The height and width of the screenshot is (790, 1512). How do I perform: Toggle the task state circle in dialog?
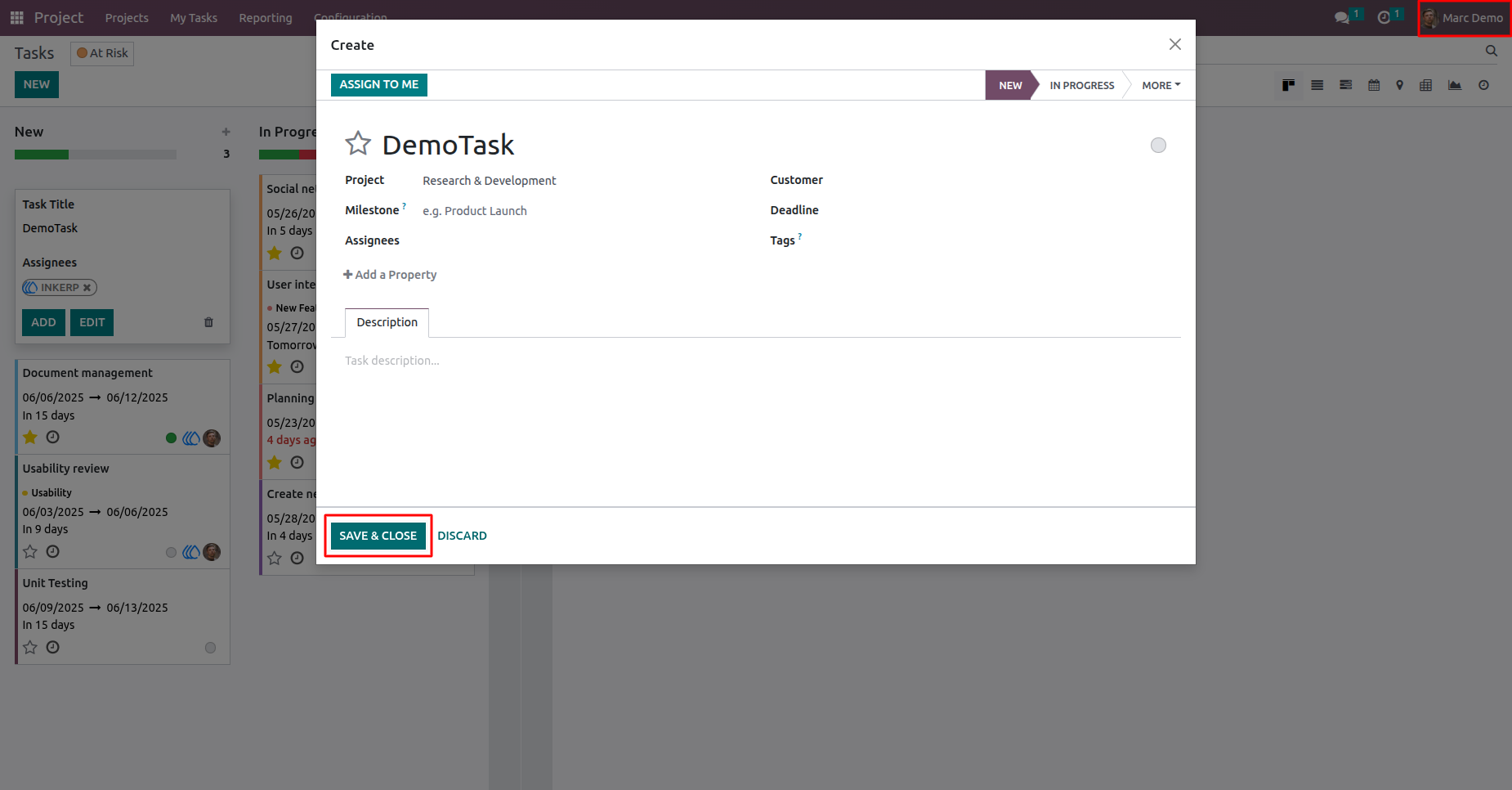pos(1158,146)
